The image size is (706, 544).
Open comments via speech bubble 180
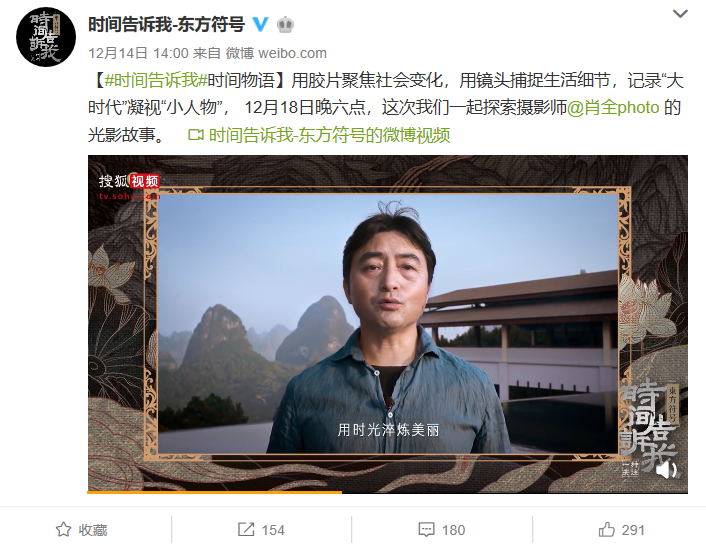442,530
